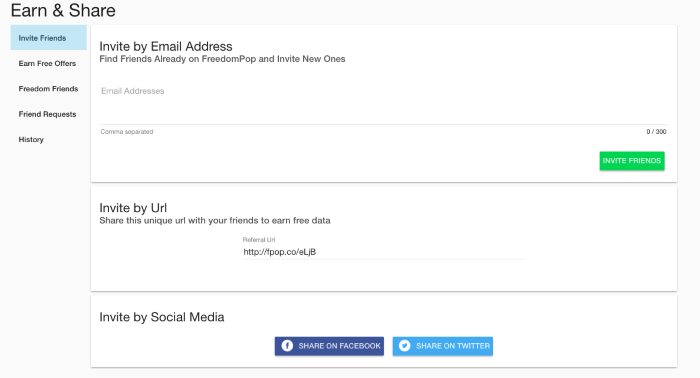The height and width of the screenshot is (378, 700).
Task: Click 'Share this unique url' description text
Action: (x=215, y=220)
